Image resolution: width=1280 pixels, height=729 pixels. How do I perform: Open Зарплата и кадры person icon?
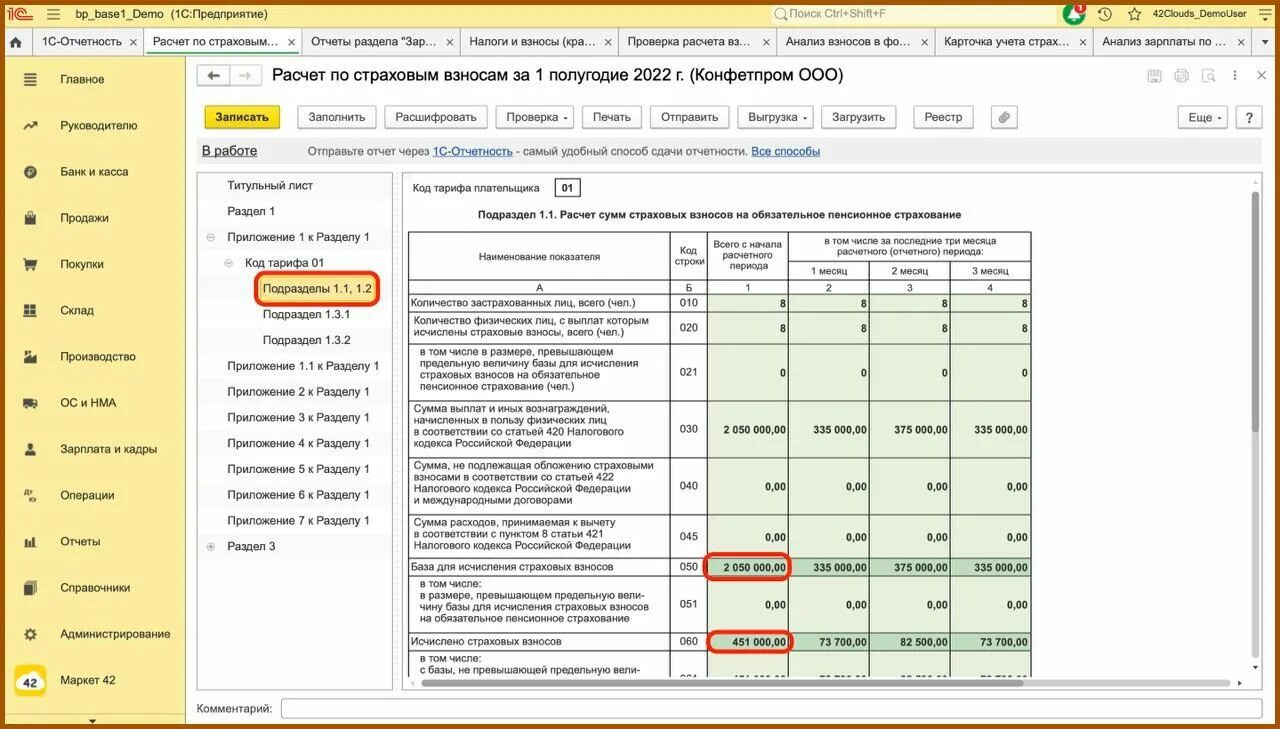[30, 450]
